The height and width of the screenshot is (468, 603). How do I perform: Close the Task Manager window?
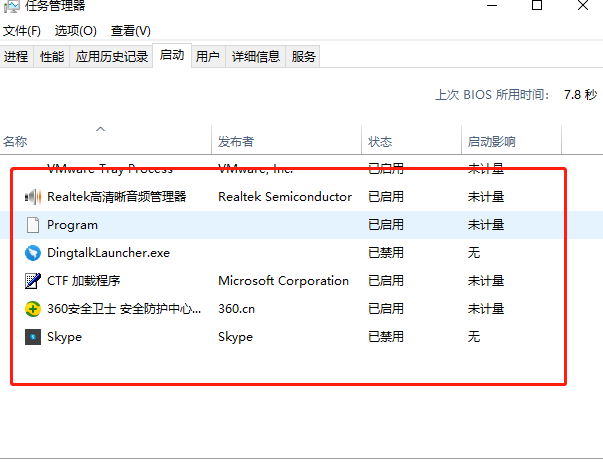click(583, 5)
